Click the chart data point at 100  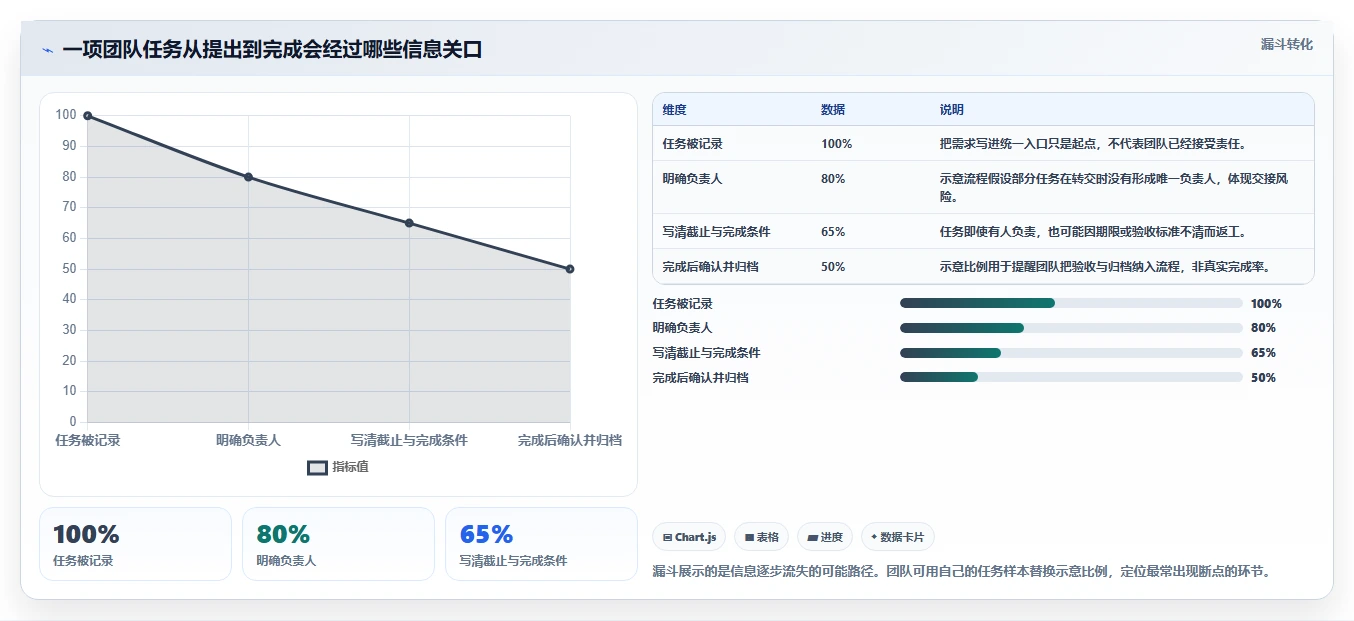point(88,116)
